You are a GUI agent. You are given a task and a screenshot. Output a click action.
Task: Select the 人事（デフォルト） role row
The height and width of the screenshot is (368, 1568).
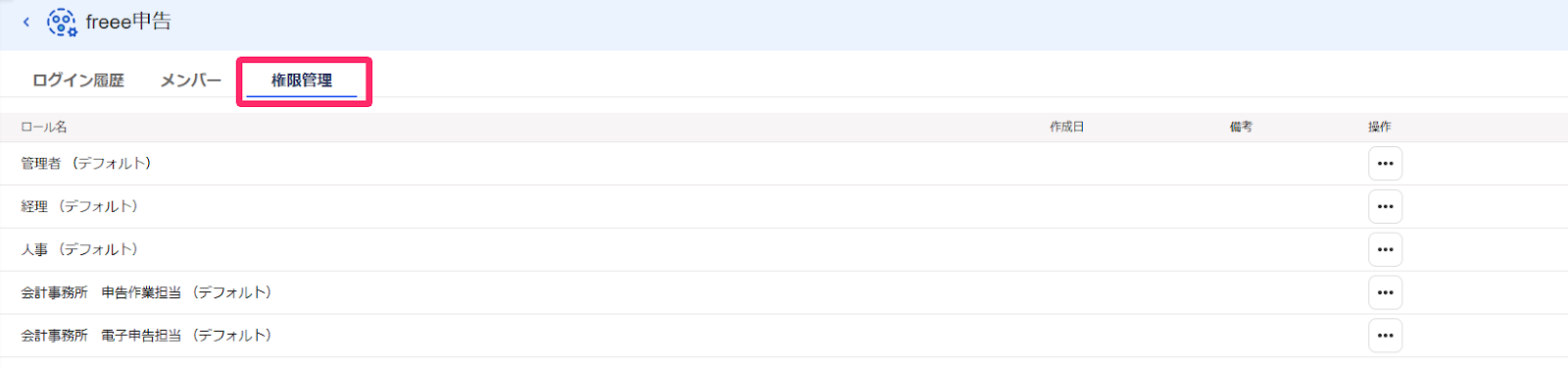pyautogui.click(x=784, y=250)
